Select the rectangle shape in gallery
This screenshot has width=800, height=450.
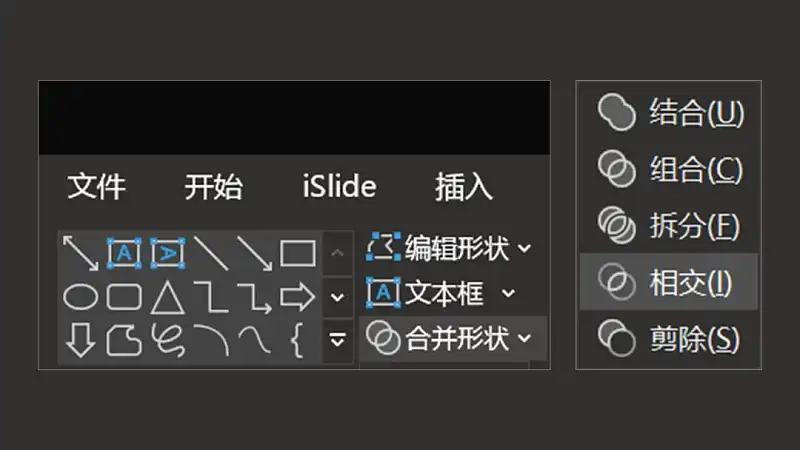(298, 253)
